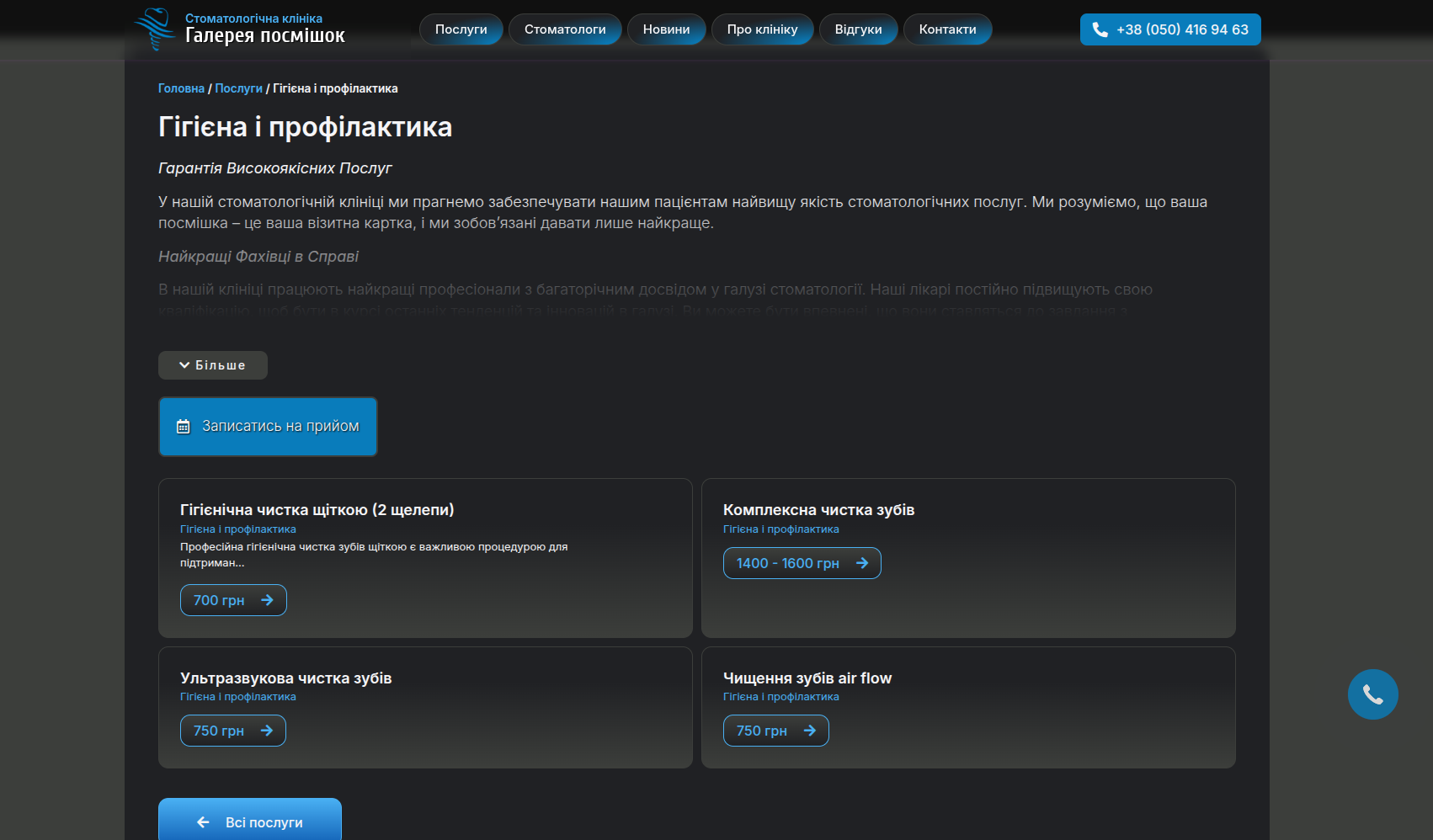The width and height of the screenshot is (1433, 840).
Task: Click the phone icon in header number button
Action: tap(1100, 29)
